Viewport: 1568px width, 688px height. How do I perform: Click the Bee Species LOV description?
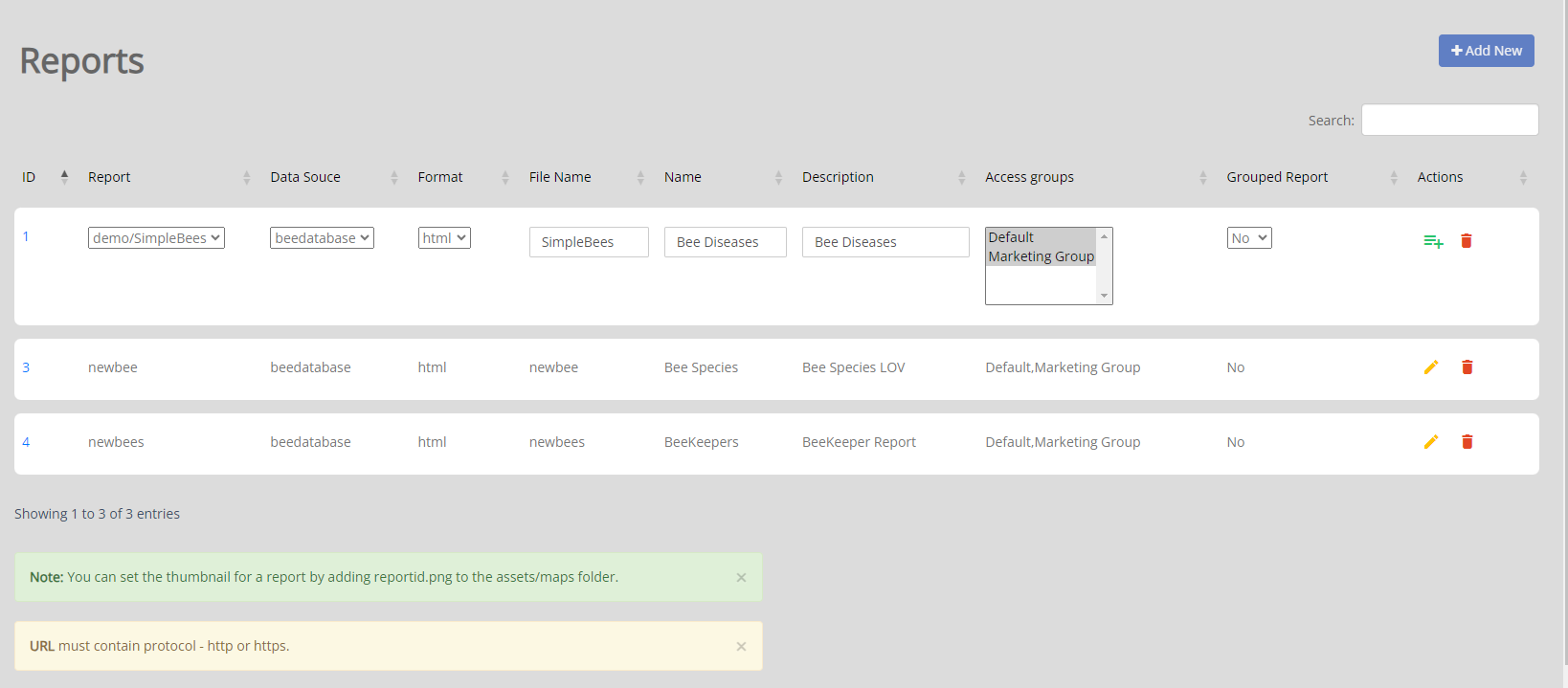(x=854, y=367)
